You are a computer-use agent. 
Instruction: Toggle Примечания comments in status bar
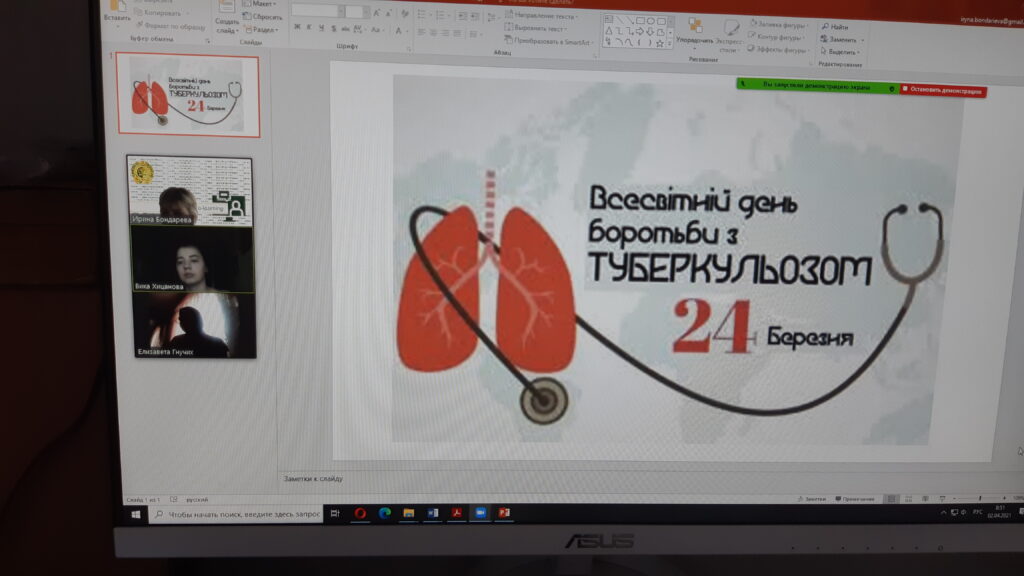pos(854,499)
